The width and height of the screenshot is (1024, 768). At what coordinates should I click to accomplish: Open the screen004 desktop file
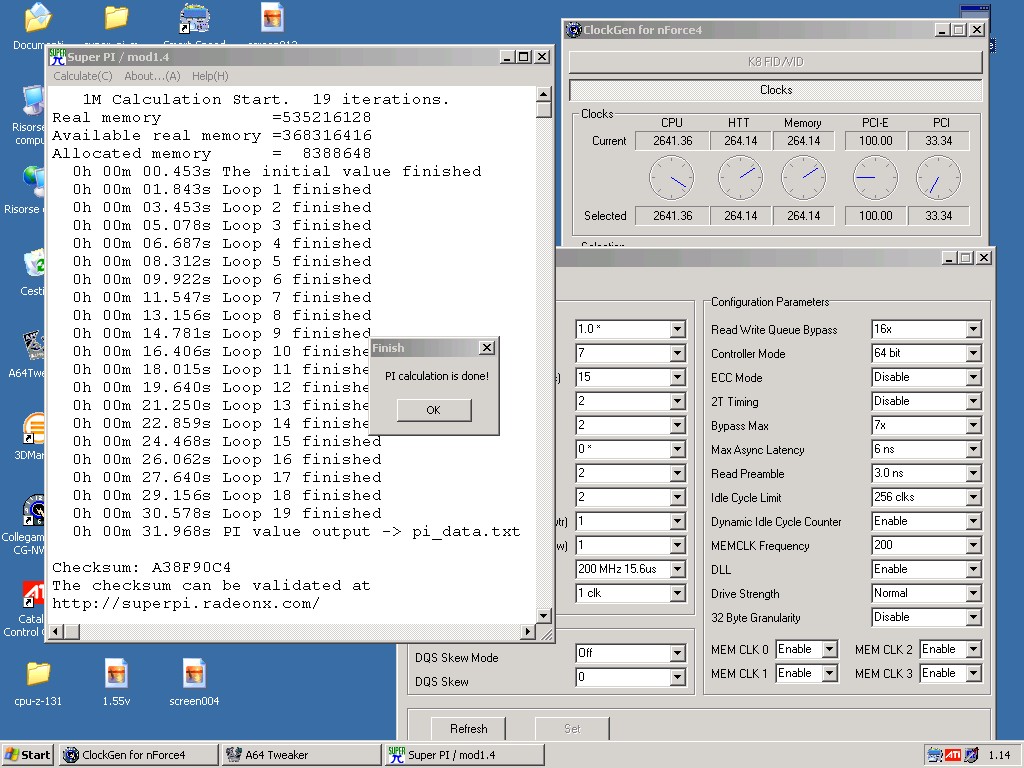(194, 674)
